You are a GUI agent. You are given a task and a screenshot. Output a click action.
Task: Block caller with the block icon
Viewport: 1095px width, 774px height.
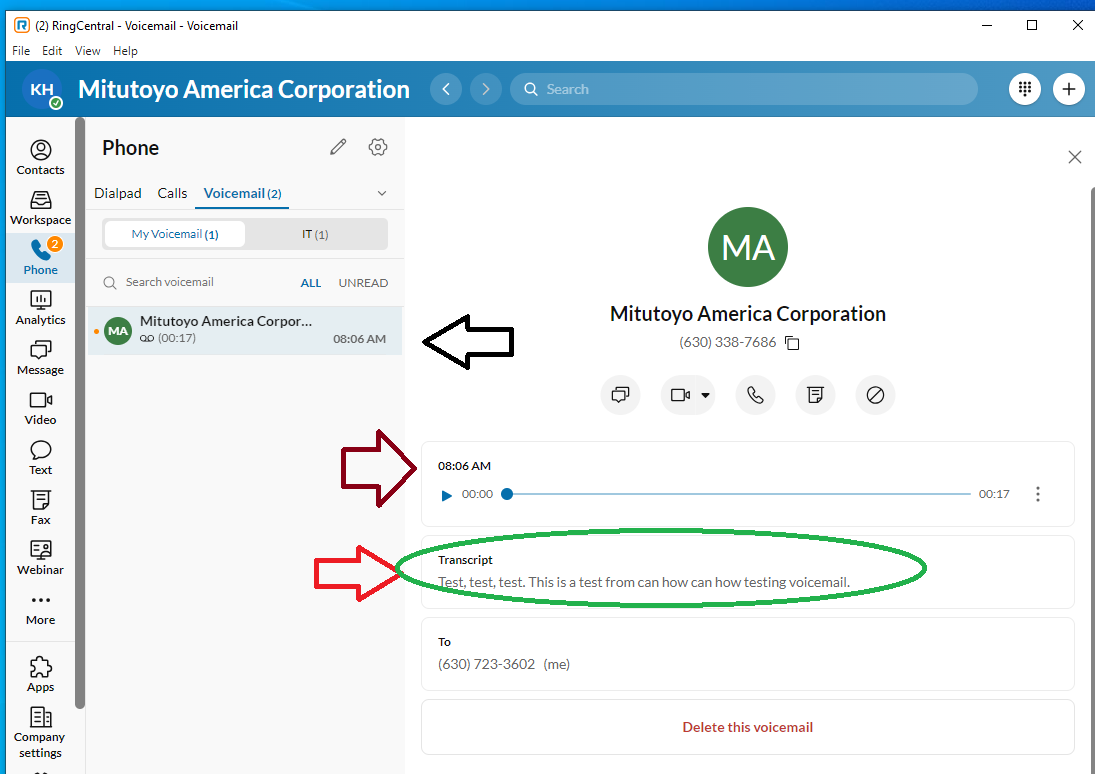875,395
